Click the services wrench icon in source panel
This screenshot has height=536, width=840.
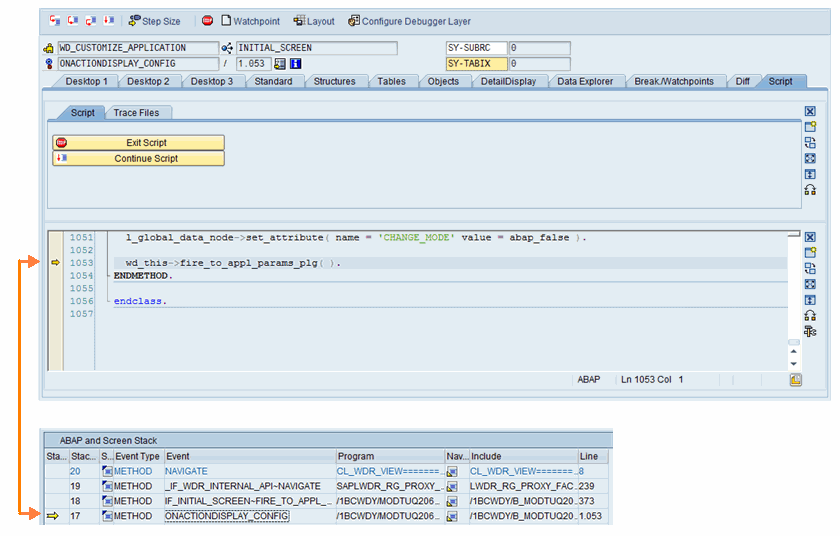tap(810, 332)
